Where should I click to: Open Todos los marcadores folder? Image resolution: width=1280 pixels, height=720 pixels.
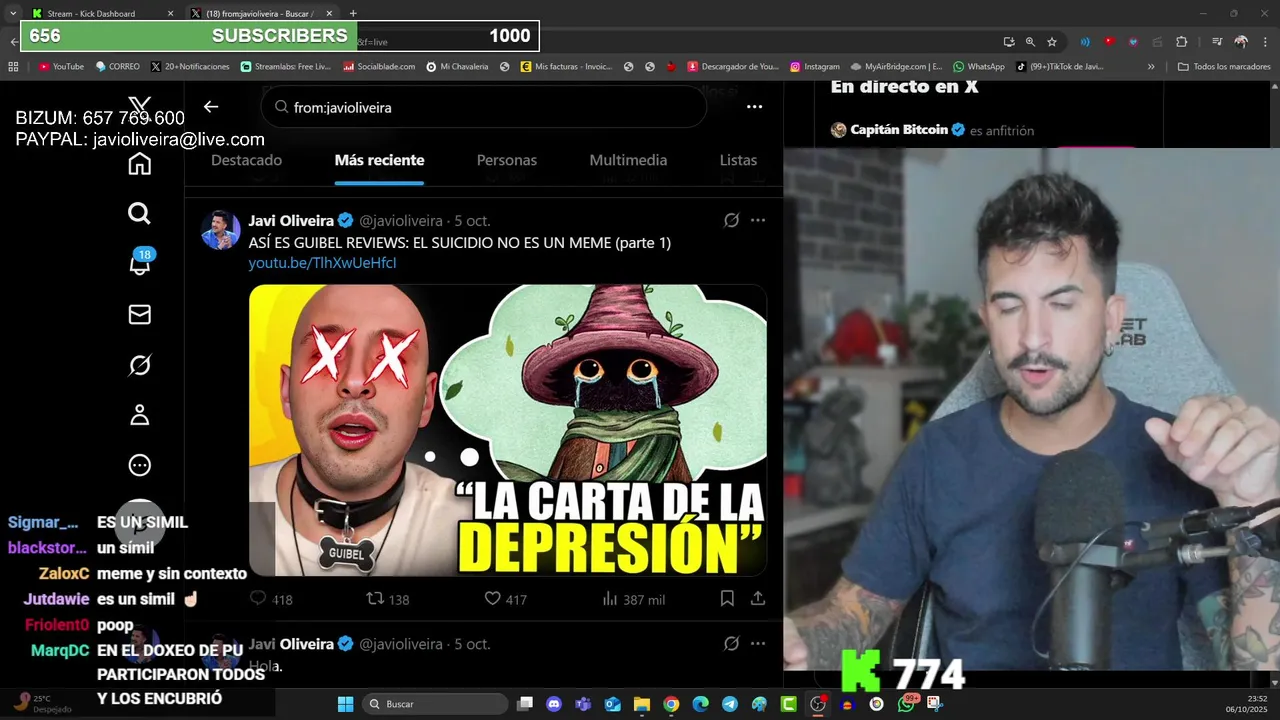[x=1224, y=67]
